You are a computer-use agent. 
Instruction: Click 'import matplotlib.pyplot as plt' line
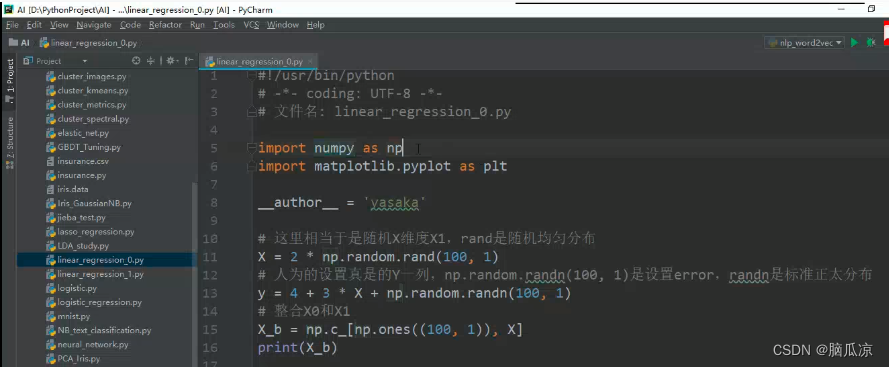(383, 167)
